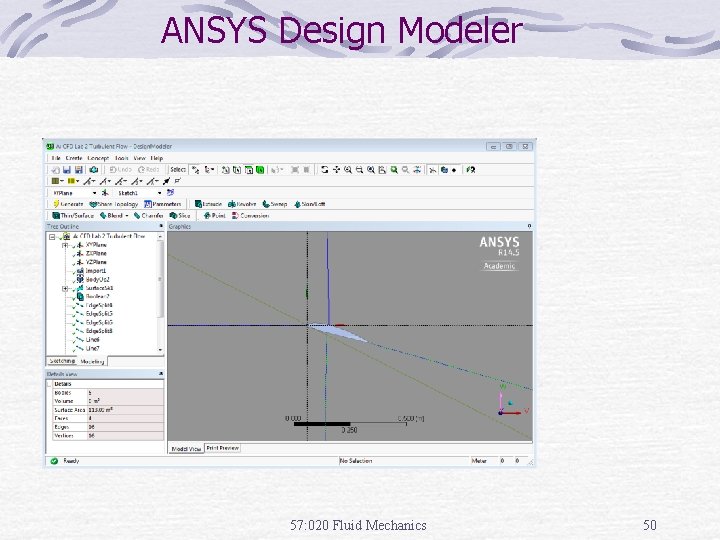Click the Save project icon
Viewport: 720px width, 540px height.
pyautogui.click(x=67, y=170)
